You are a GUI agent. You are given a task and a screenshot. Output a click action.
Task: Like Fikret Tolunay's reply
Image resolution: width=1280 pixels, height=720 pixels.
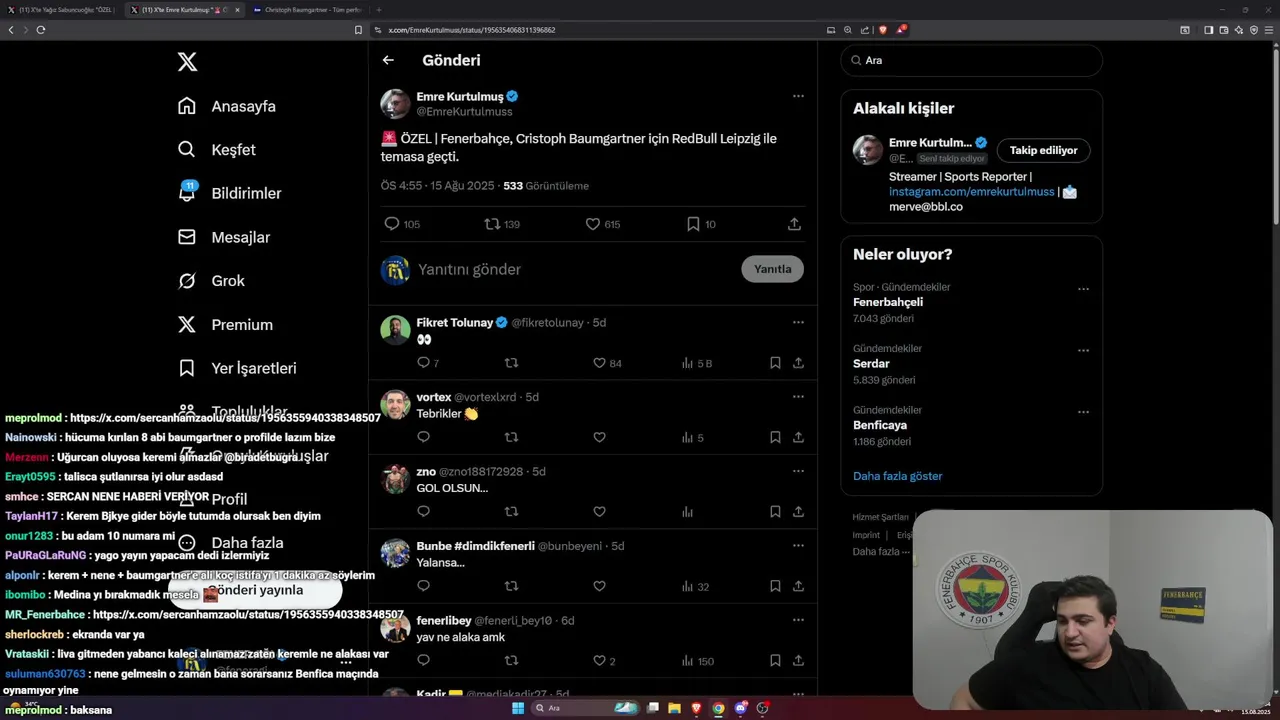(x=599, y=363)
